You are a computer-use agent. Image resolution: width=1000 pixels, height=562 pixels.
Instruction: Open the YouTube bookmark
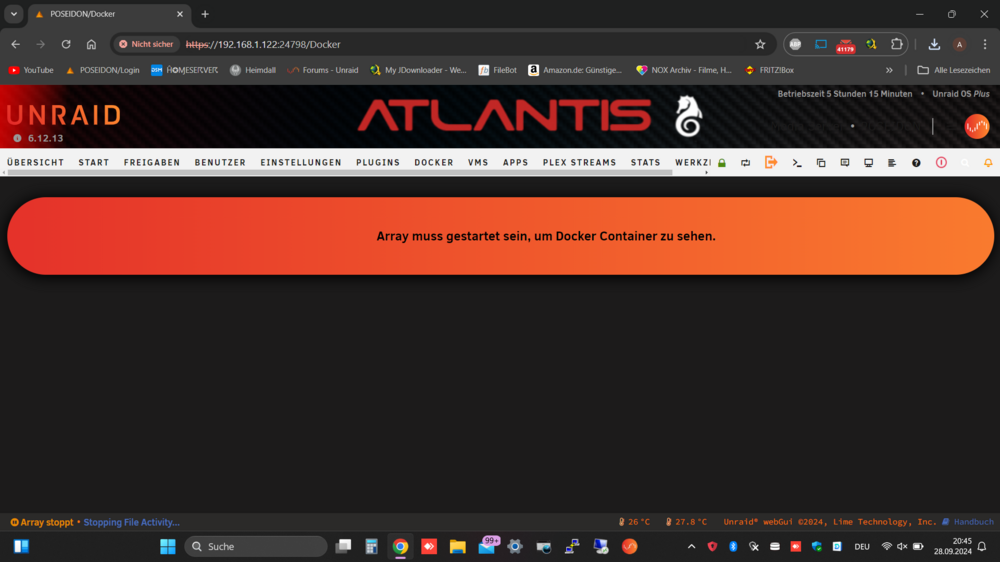(x=31, y=70)
